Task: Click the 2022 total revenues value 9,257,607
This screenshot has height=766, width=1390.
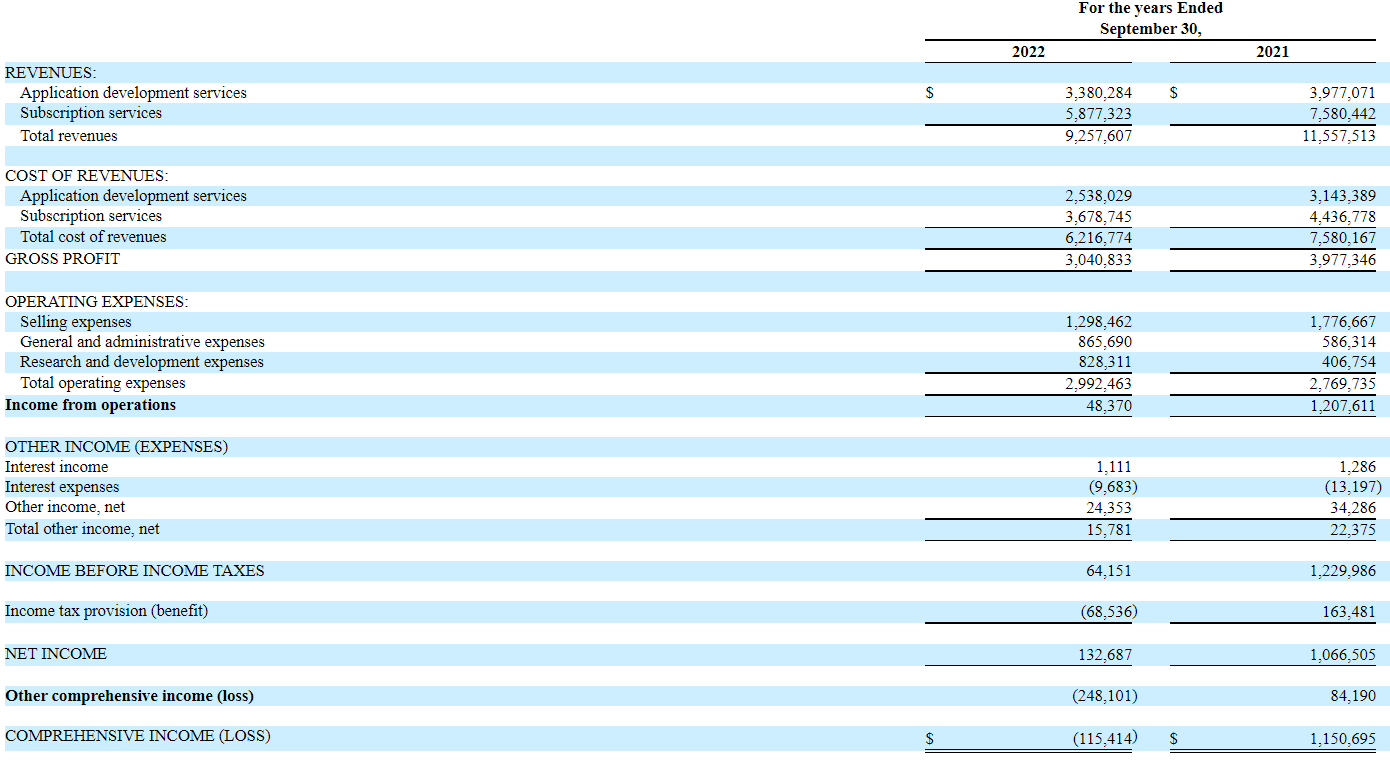Action: click(1098, 136)
